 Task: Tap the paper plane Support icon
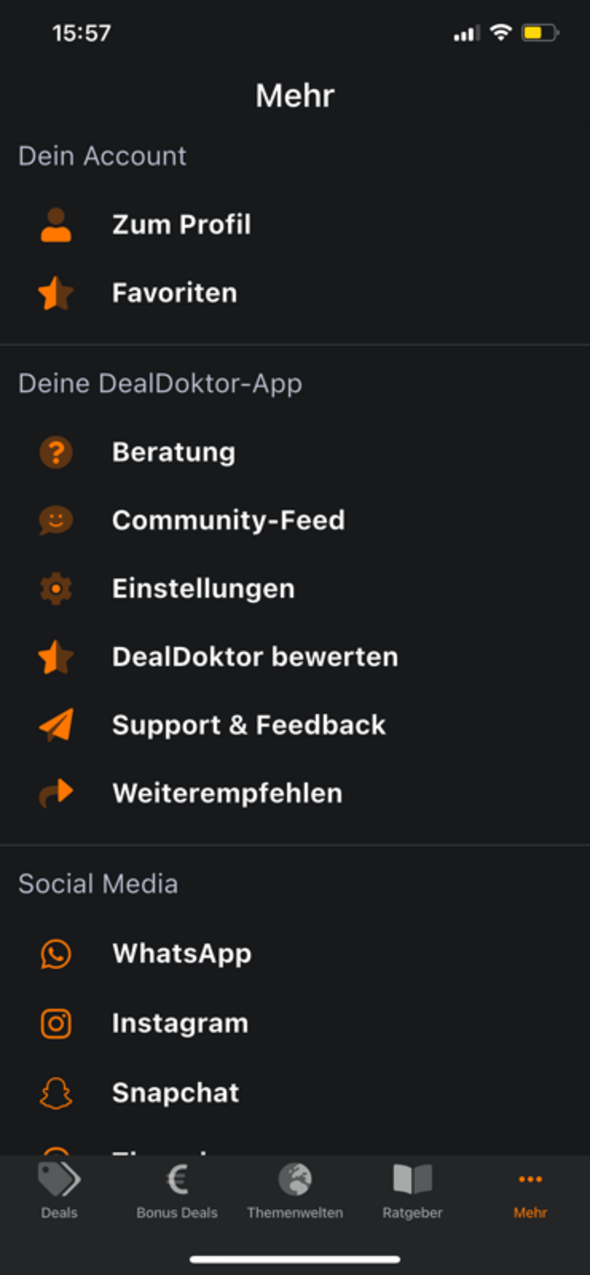pos(56,725)
